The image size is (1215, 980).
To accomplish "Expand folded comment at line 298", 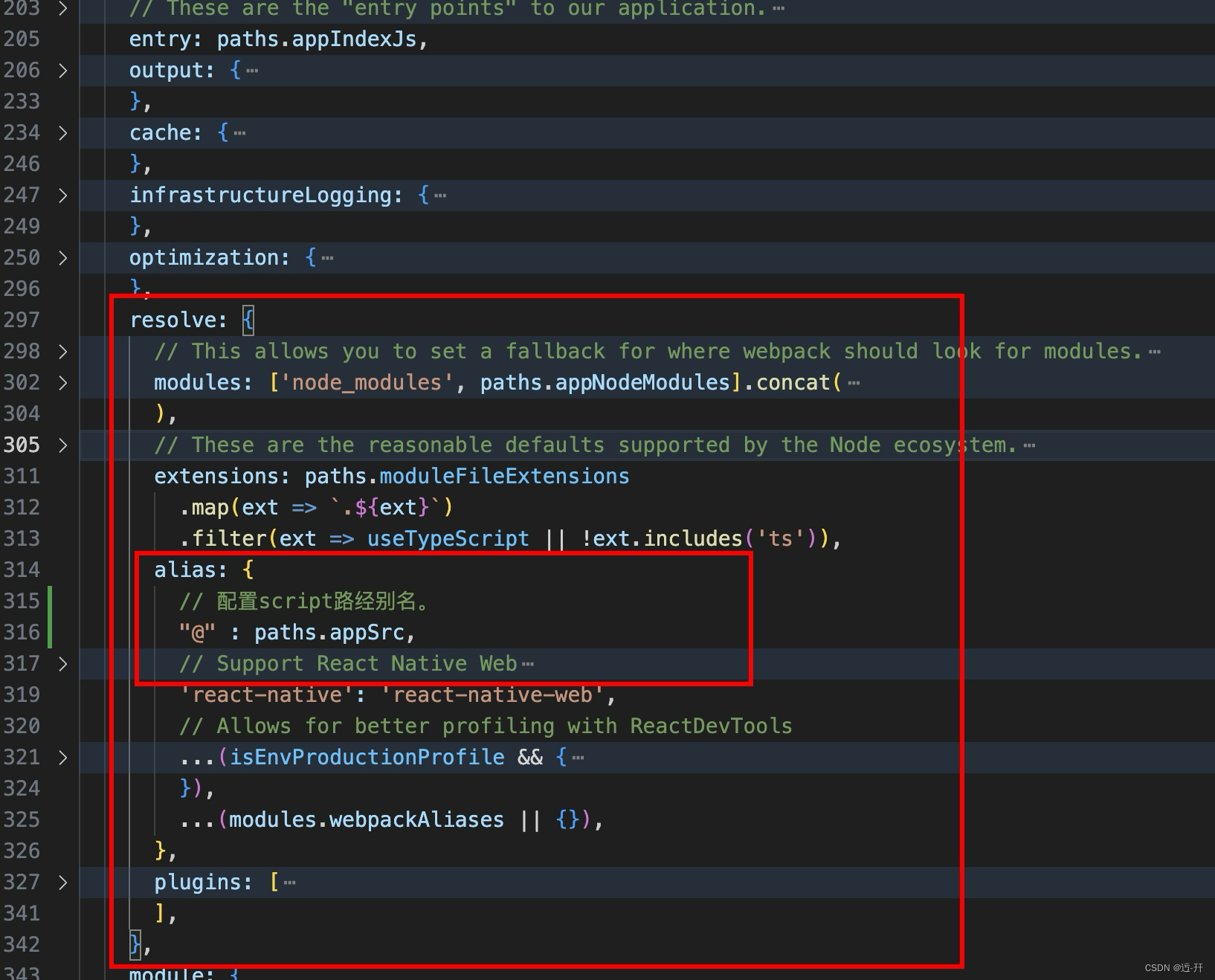I will (62, 352).
